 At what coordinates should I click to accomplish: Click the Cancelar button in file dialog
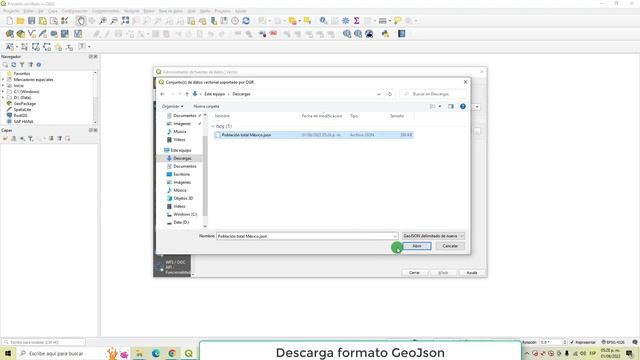450,246
